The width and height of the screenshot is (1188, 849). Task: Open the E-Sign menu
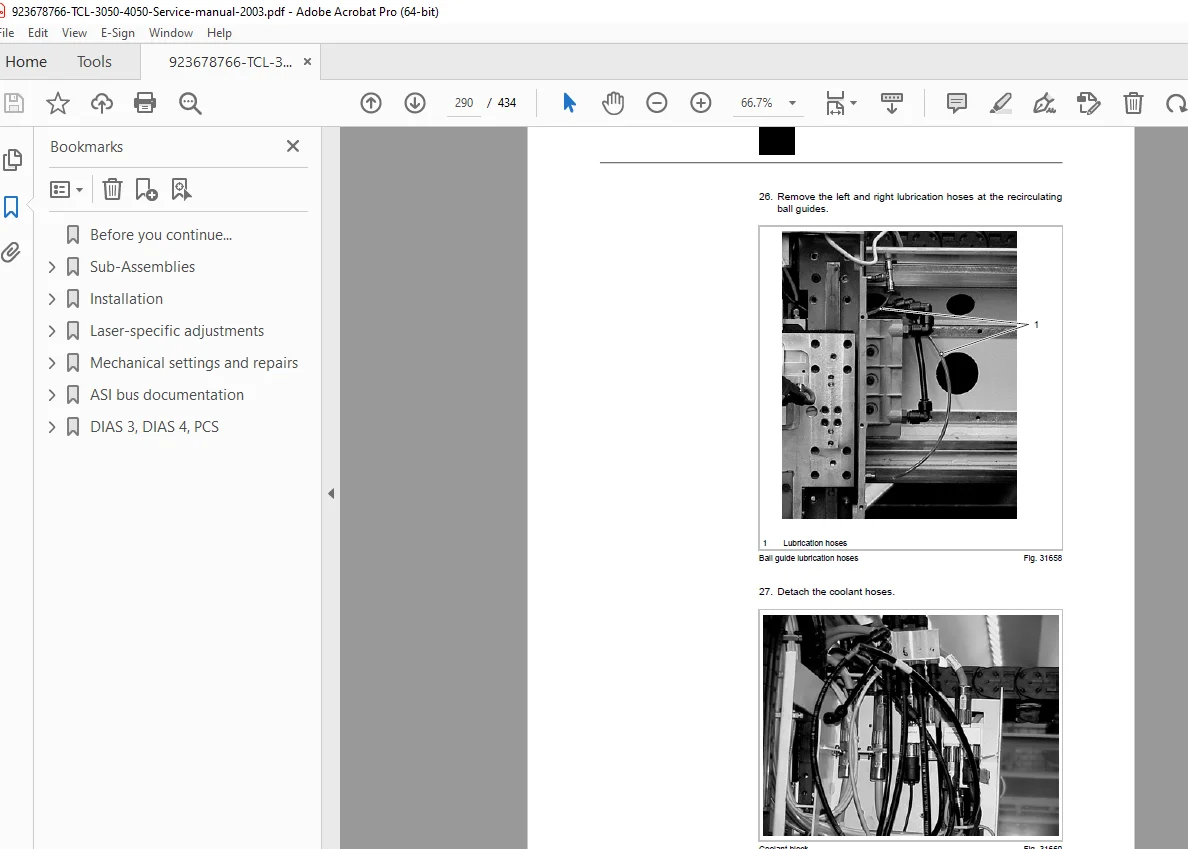(117, 33)
